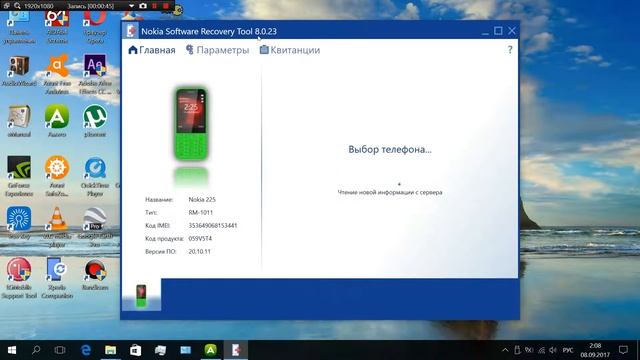This screenshot has height=360, width=640.
Task: Click the recorder screenshot camera icon
Action: point(143,6)
